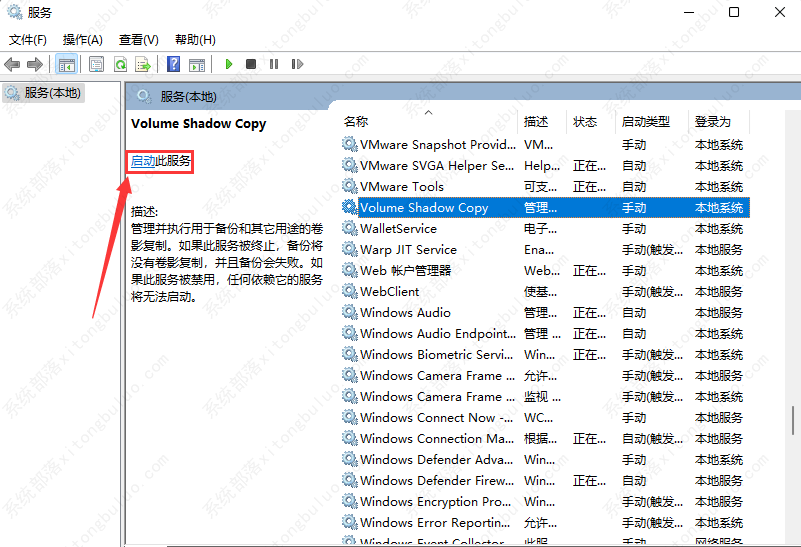This screenshot has height=547, width=801.
Task: Open the 查看(V) menu
Action: click(138, 40)
